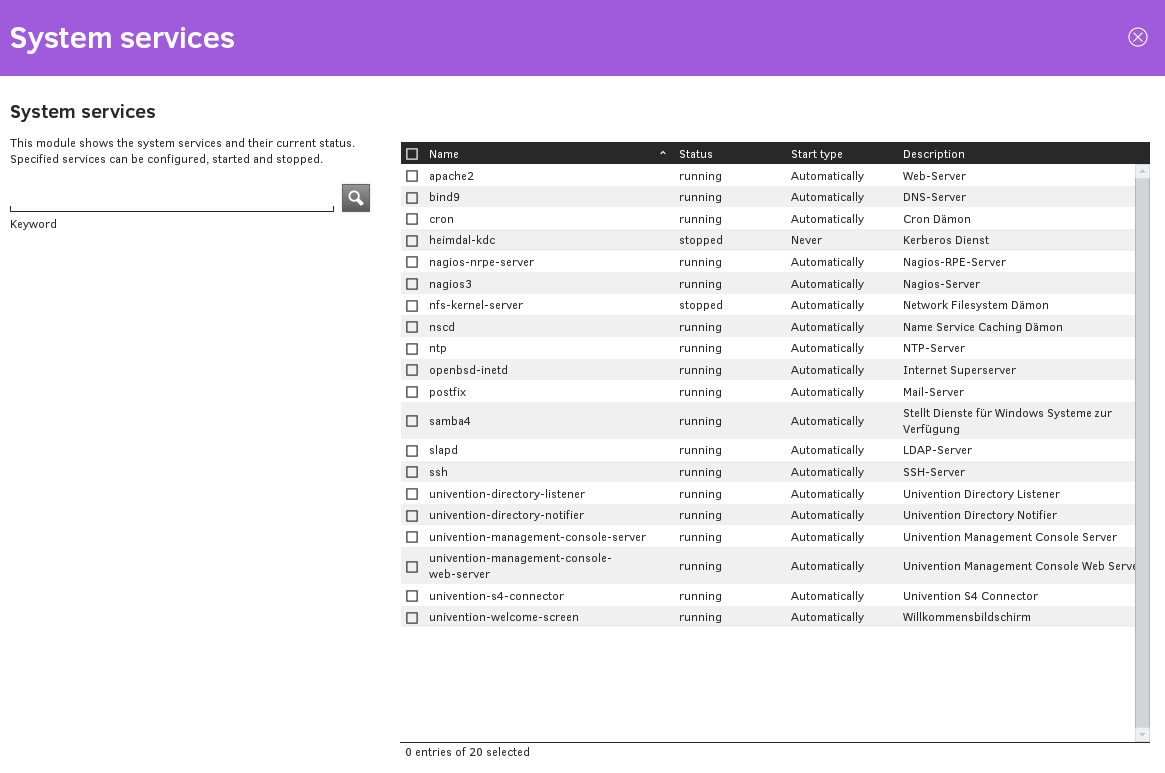Select the heimdal-kdc service checkbox
1165x773 pixels.
coord(412,241)
